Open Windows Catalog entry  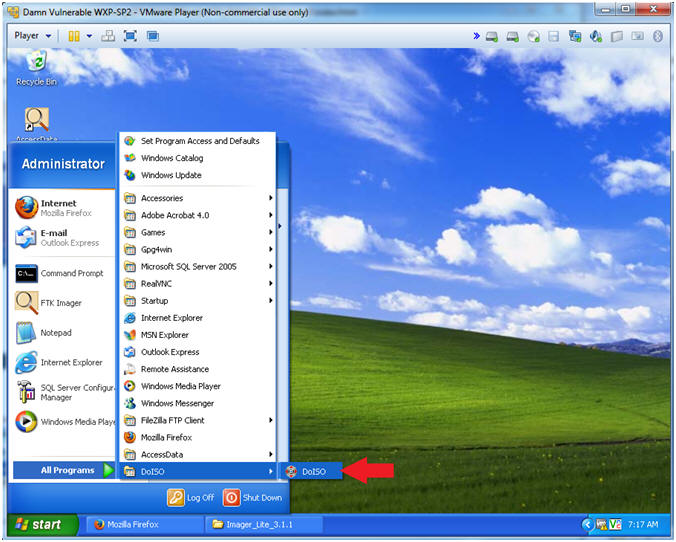197,158
